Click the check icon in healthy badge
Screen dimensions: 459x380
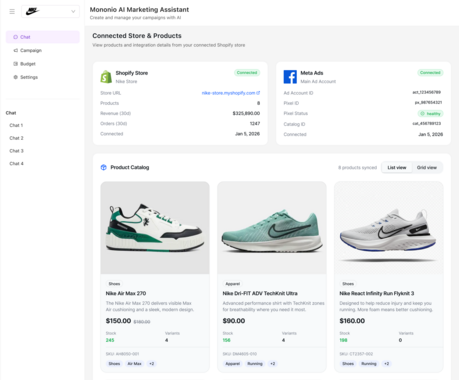[422, 114]
